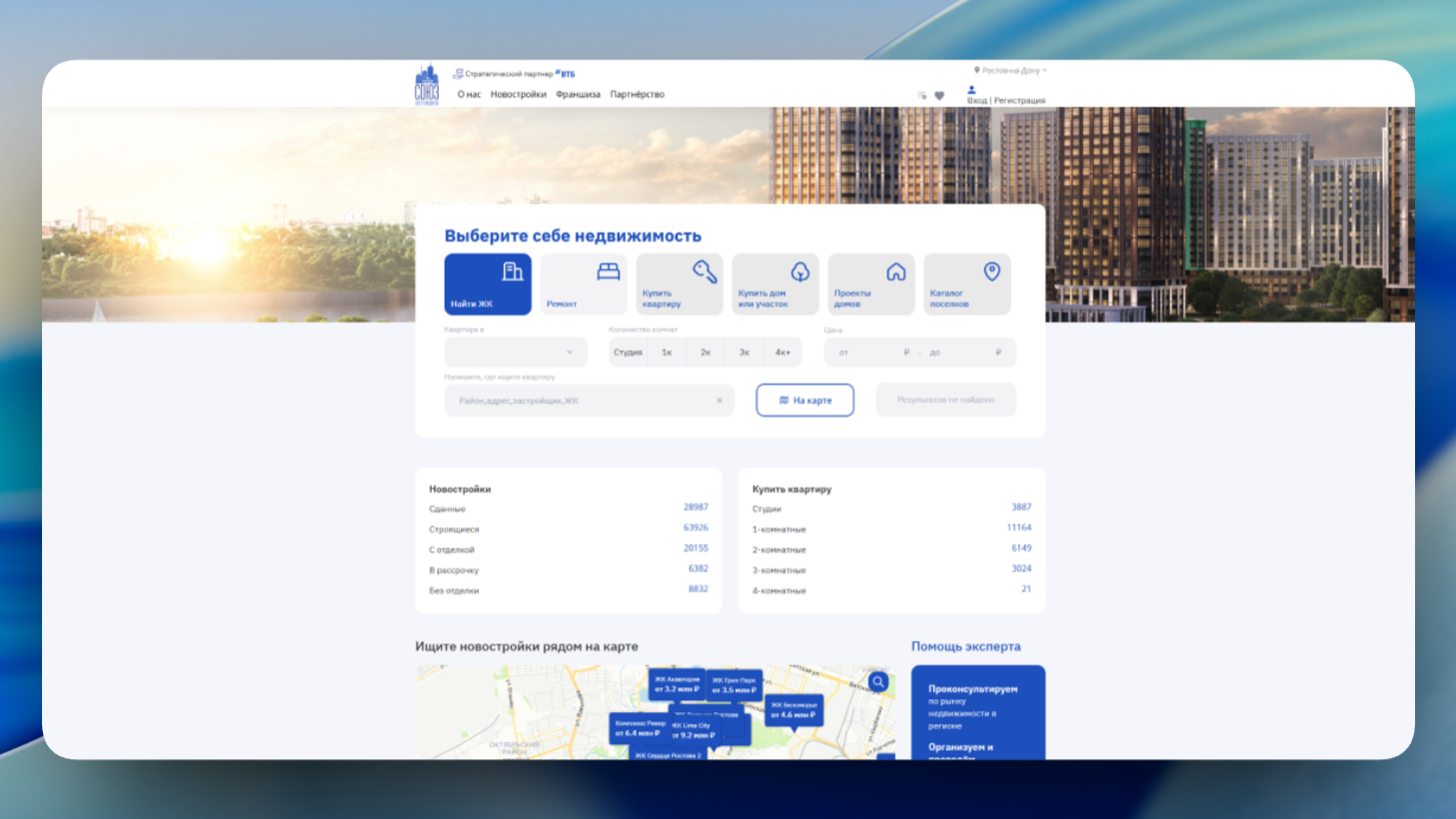Screen dimensions: 1456x819
Task: Click the Помощь эксперта heading link
Action: (965, 646)
